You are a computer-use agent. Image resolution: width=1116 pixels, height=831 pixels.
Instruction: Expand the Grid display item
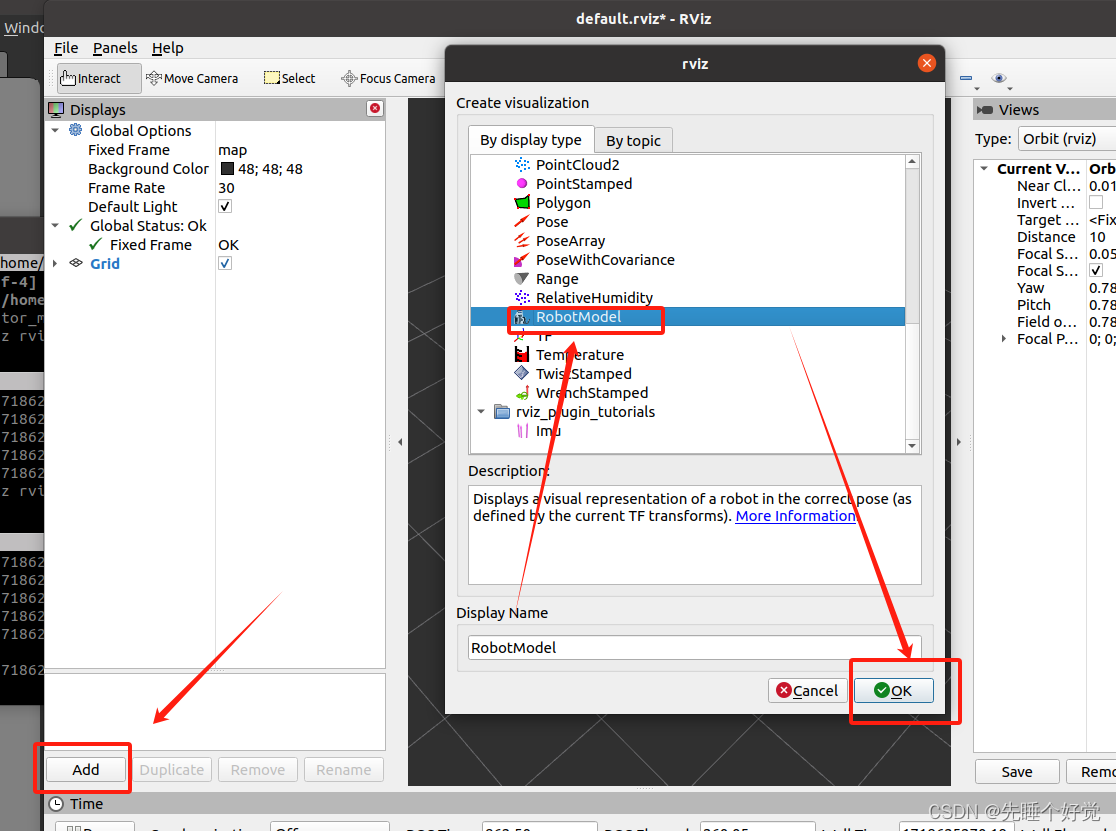(x=56, y=263)
